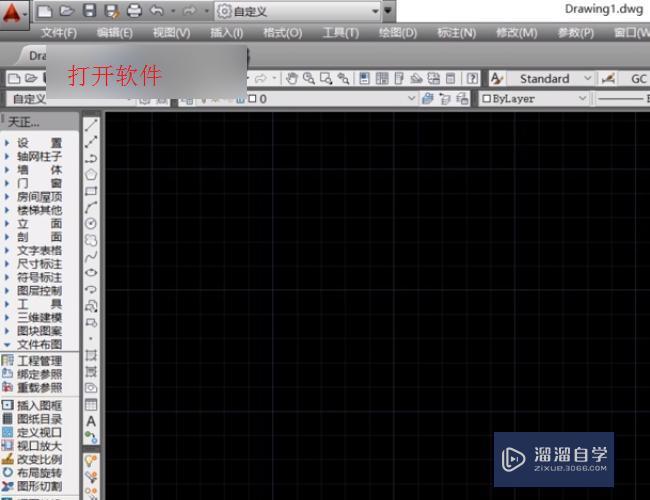Select the Pan hand tool in standard toolbar
Viewport: 650px width, 500px height.
pyautogui.click(x=291, y=78)
